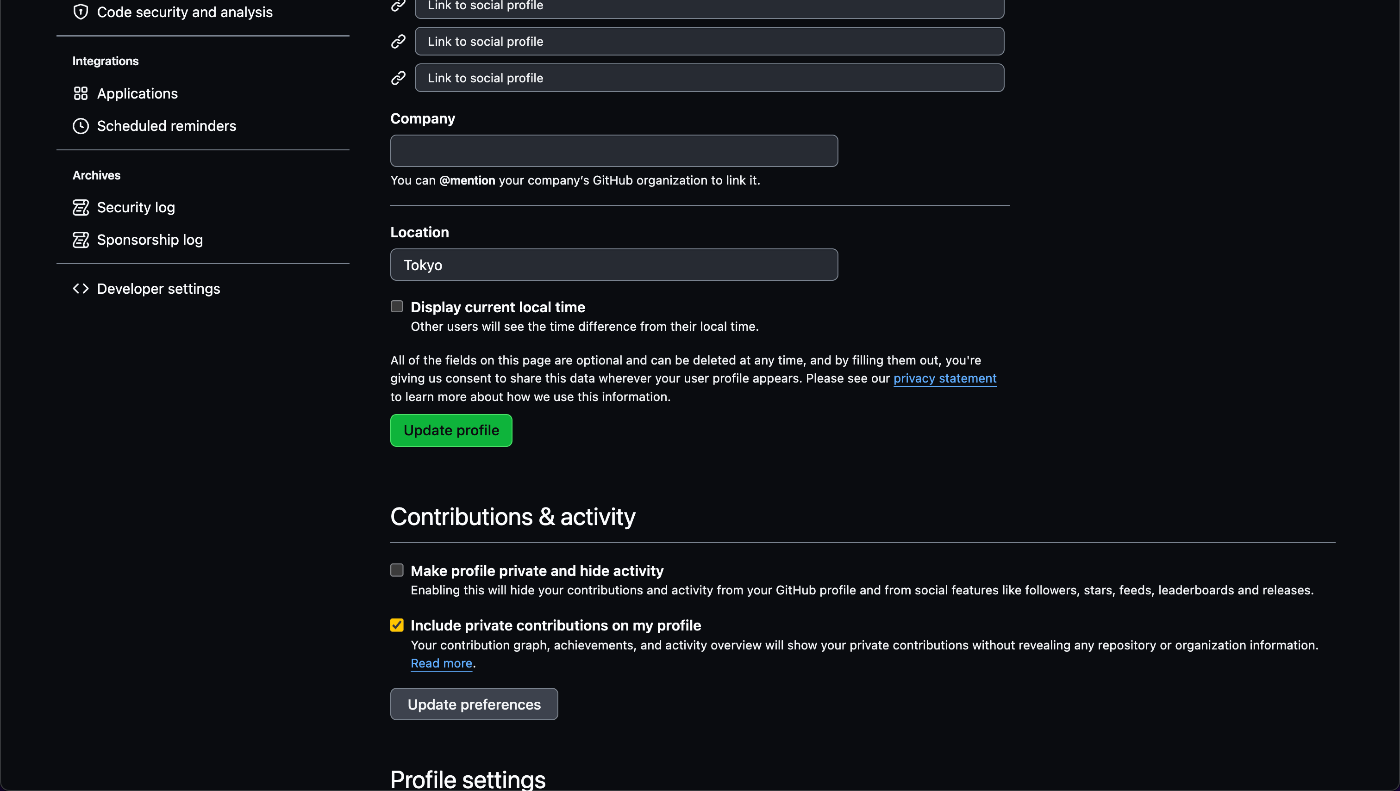Click the middle Link to social profile field
This screenshot has width=1400, height=791.
pyautogui.click(x=710, y=41)
